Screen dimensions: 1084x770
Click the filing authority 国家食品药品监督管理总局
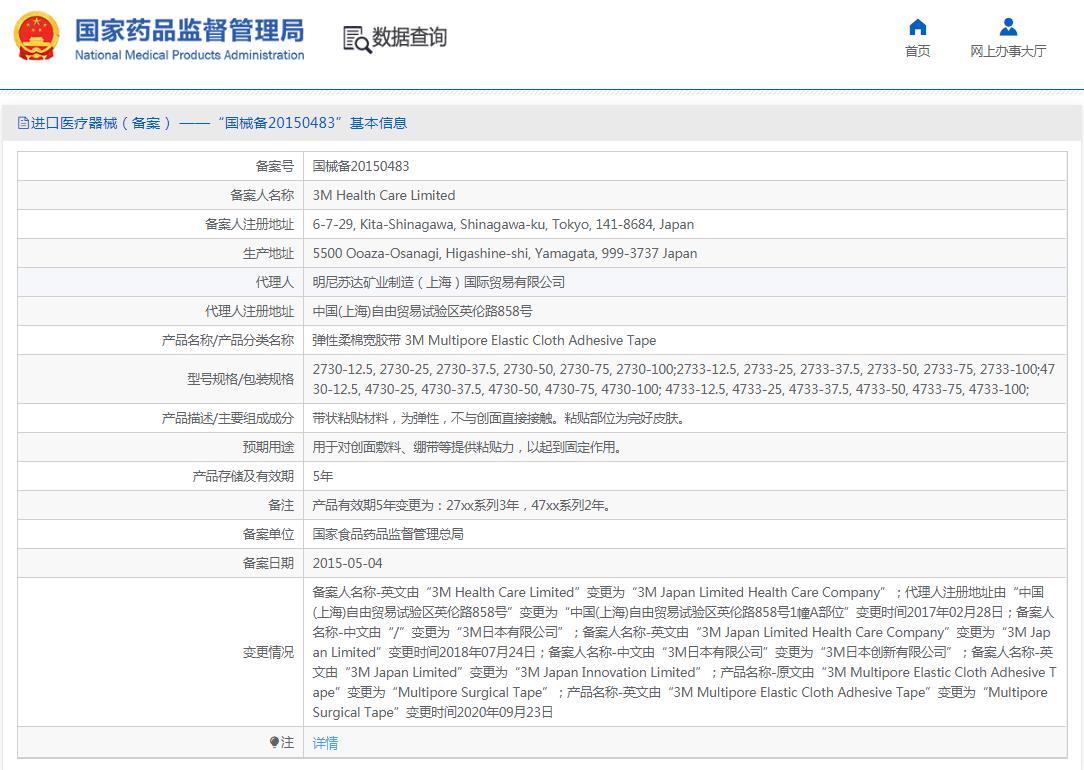tap(388, 534)
